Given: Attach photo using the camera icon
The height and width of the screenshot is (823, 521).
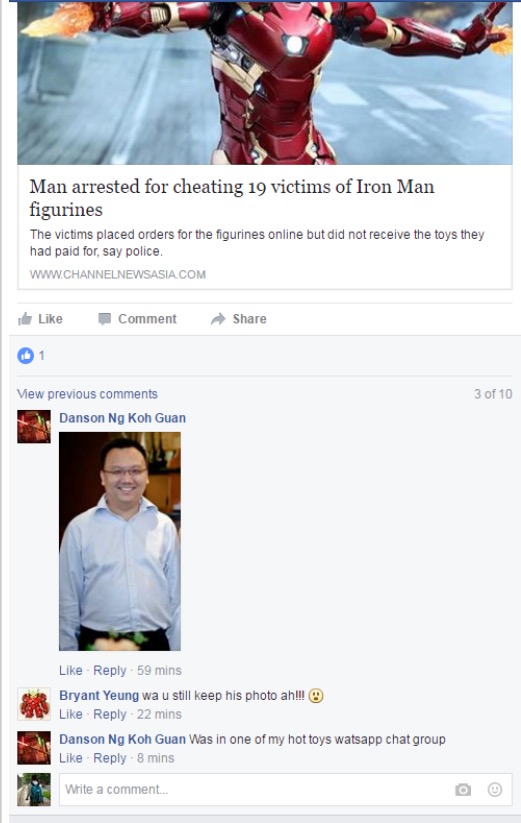Looking at the screenshot, I should coord(463,789).
